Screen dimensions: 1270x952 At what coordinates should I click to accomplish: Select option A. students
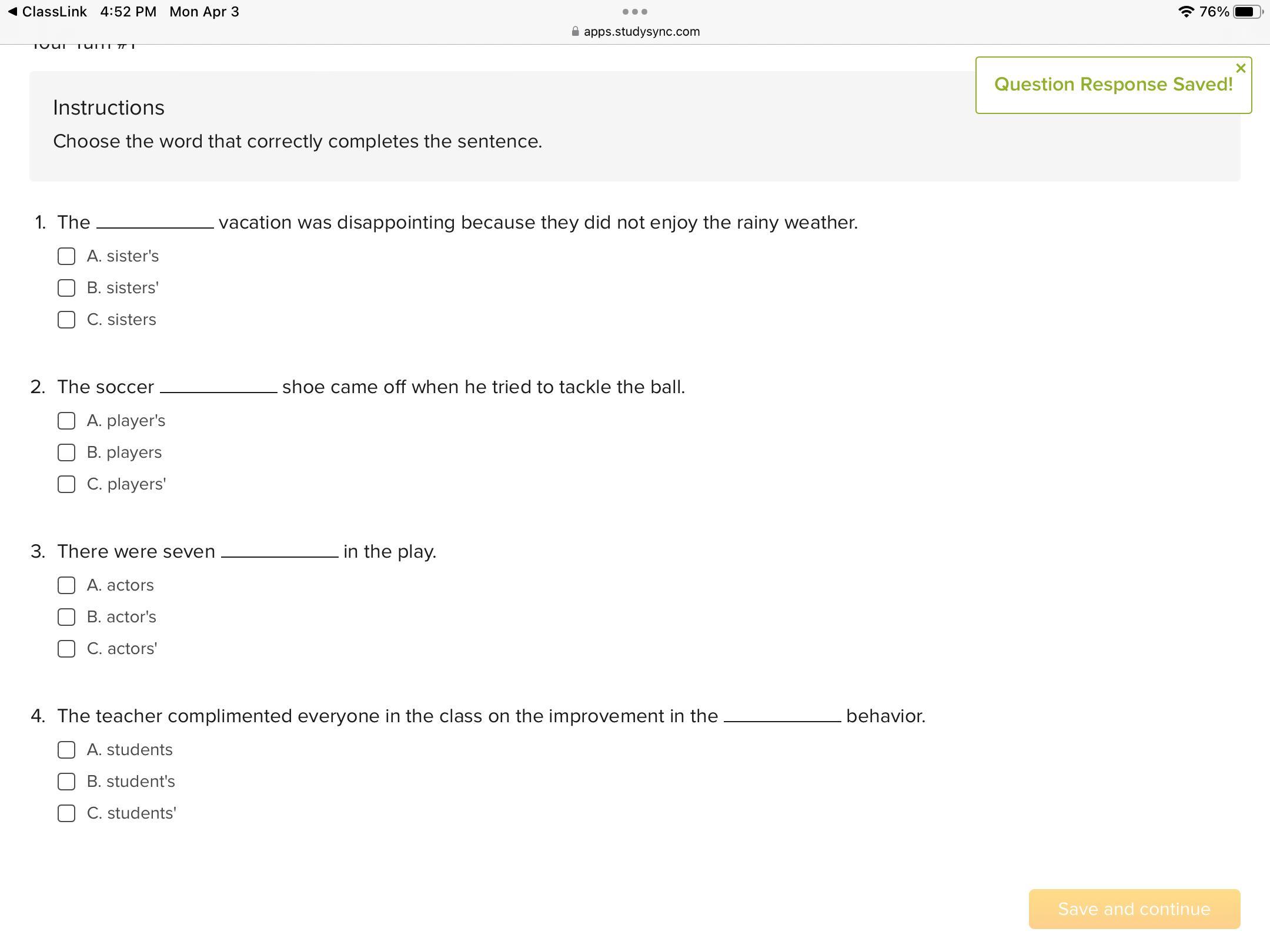click(x=66, y=750)
